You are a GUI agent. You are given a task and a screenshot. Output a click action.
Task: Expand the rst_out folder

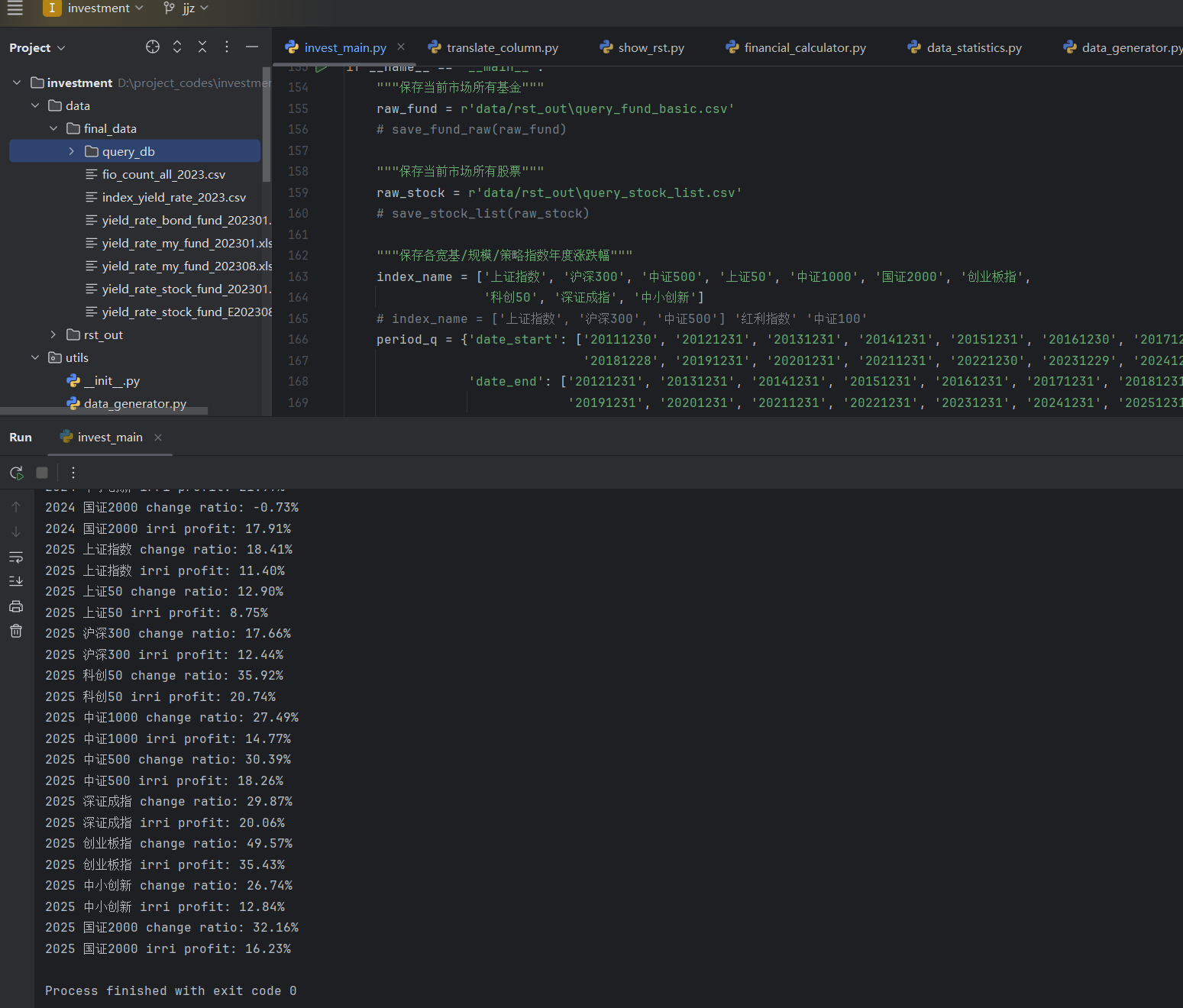tap(53, 334)
